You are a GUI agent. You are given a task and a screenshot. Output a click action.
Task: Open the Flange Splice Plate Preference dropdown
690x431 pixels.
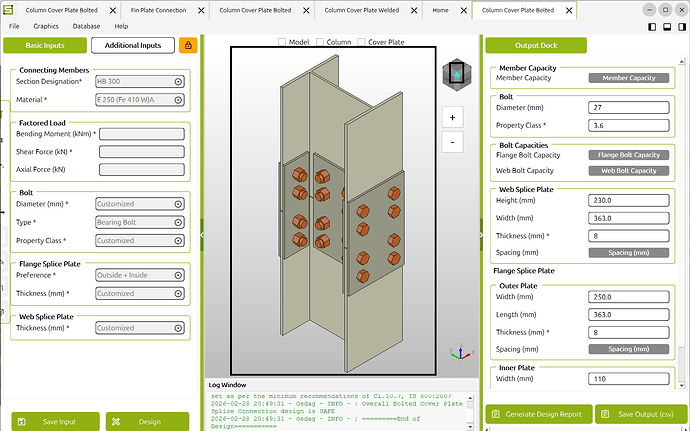coord(140,275)
